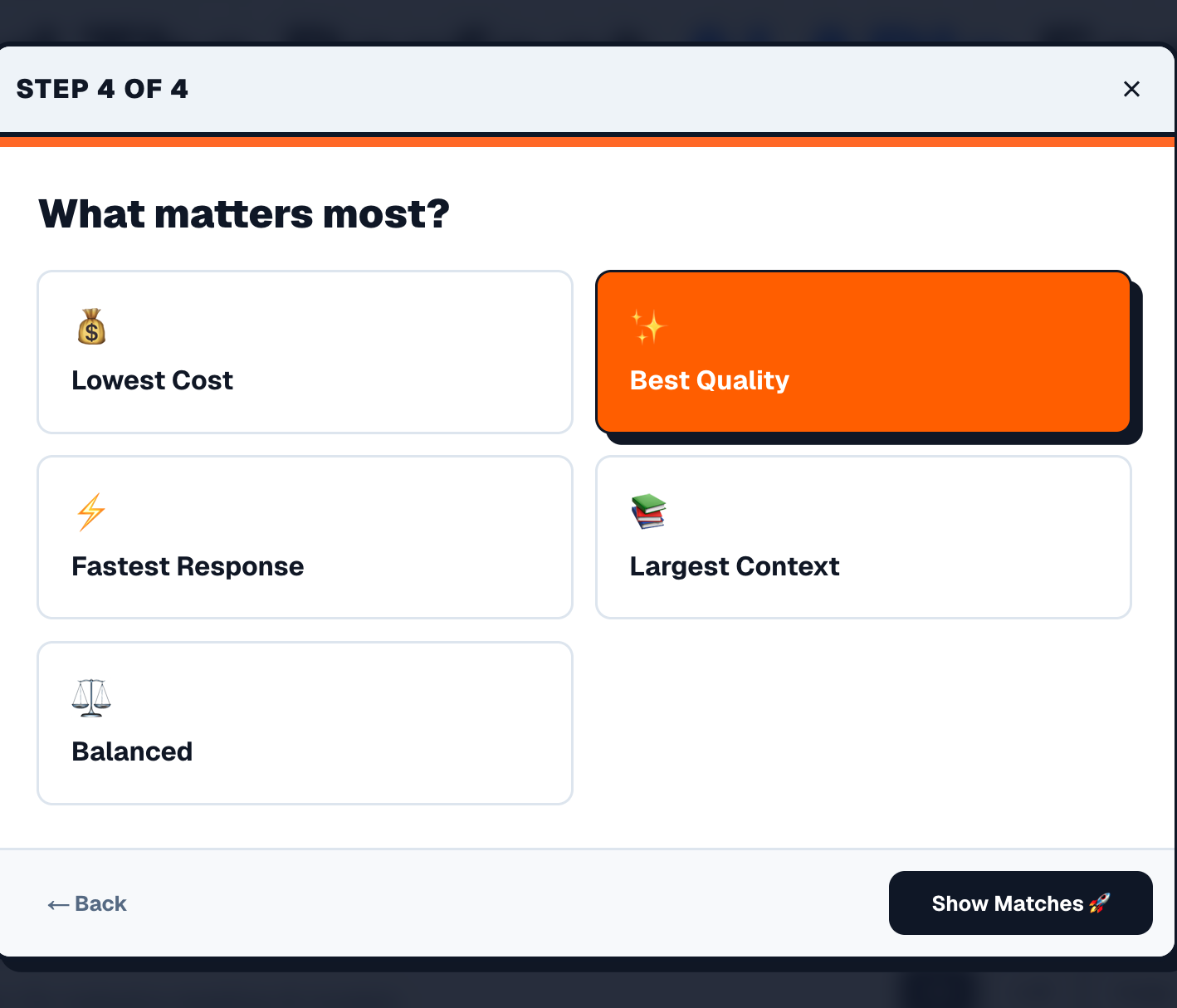Click the "What matters most?" heading
The width and height of the screenshot is (1177, 1008).
pyautogui.click(x=244, y=214)
